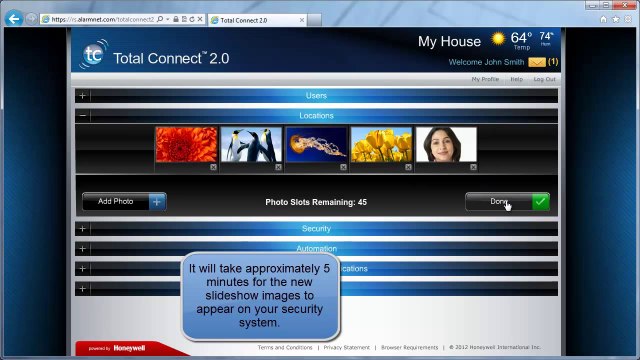
Task: Click the Log Out link
Action: pyautogui.click(x=544, y=79)
